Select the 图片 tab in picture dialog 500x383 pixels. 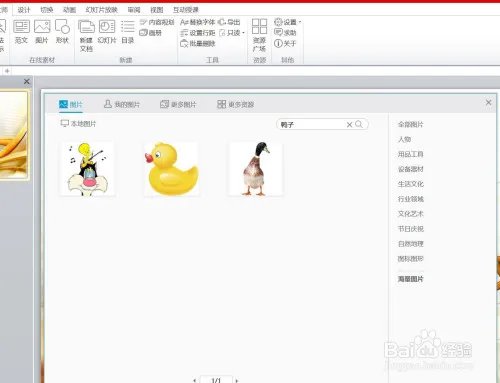pos(71,104)
